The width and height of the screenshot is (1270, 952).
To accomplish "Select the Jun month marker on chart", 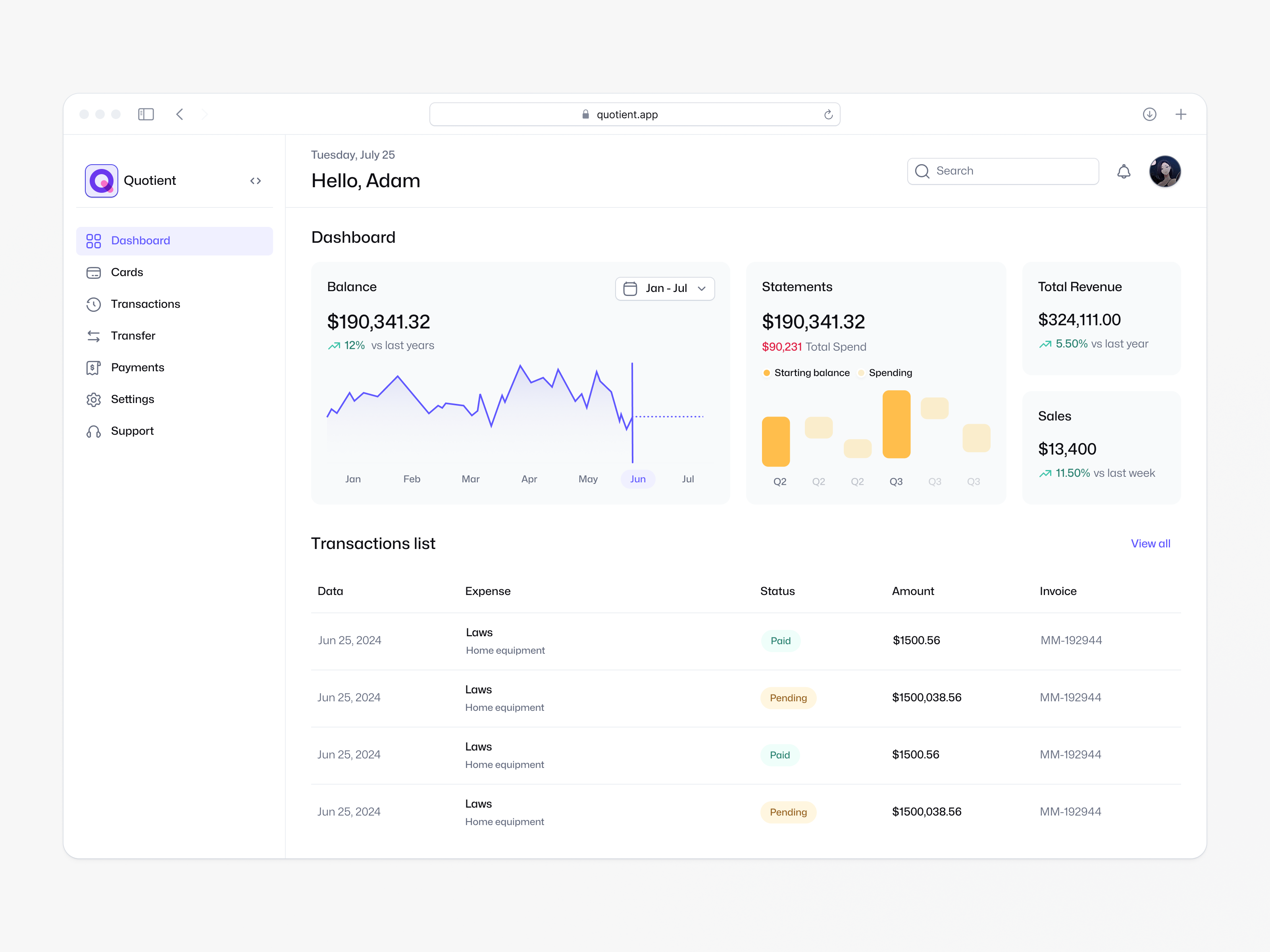I will pos(637,479).
